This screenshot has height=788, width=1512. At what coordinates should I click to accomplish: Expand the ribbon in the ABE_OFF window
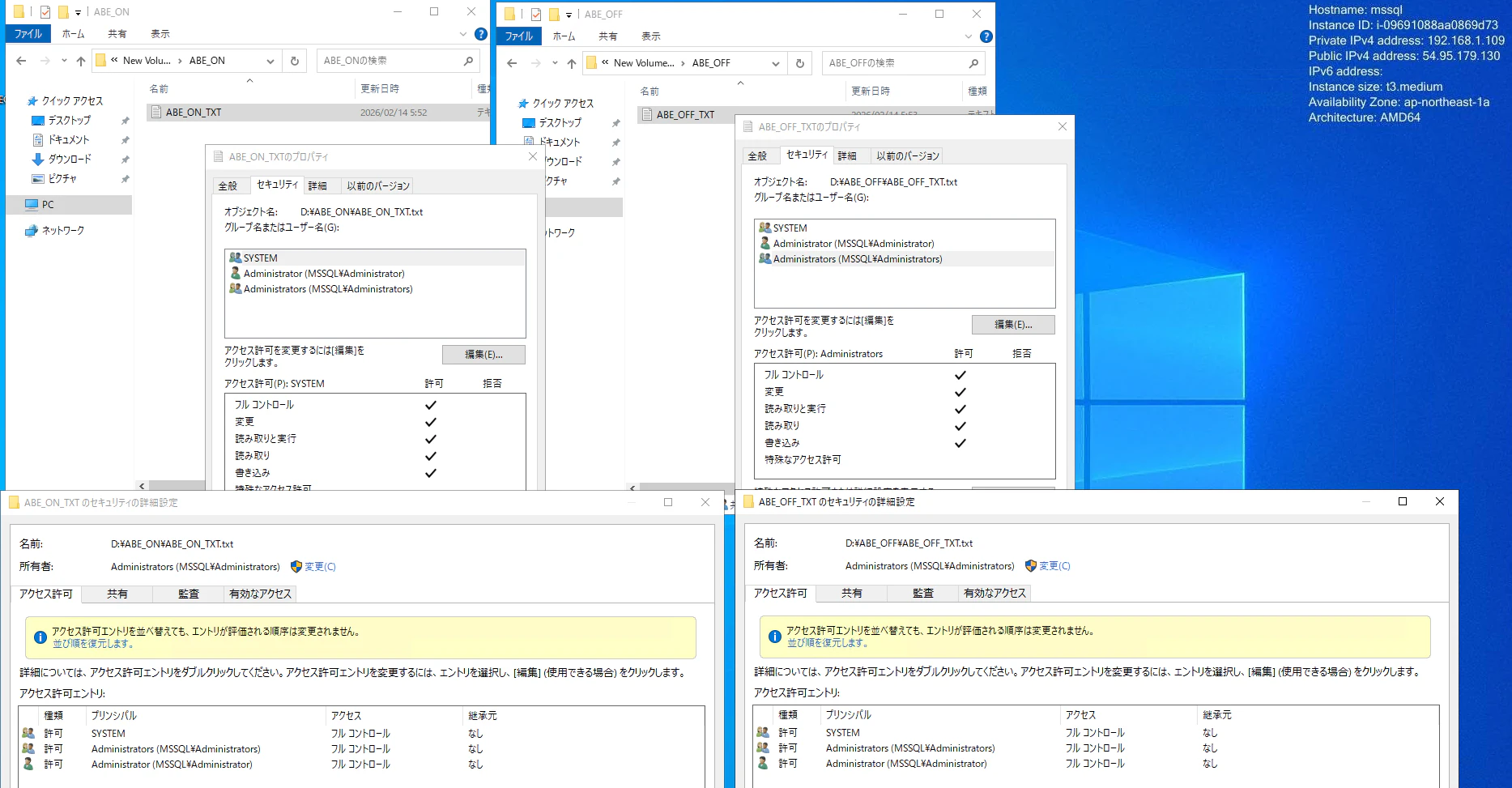coord(969,36)
